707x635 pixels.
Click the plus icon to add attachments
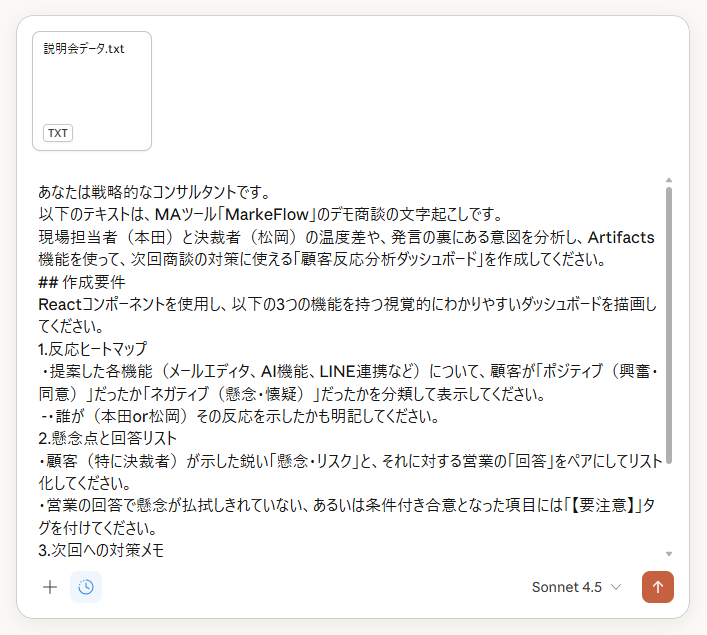(50, 587)
